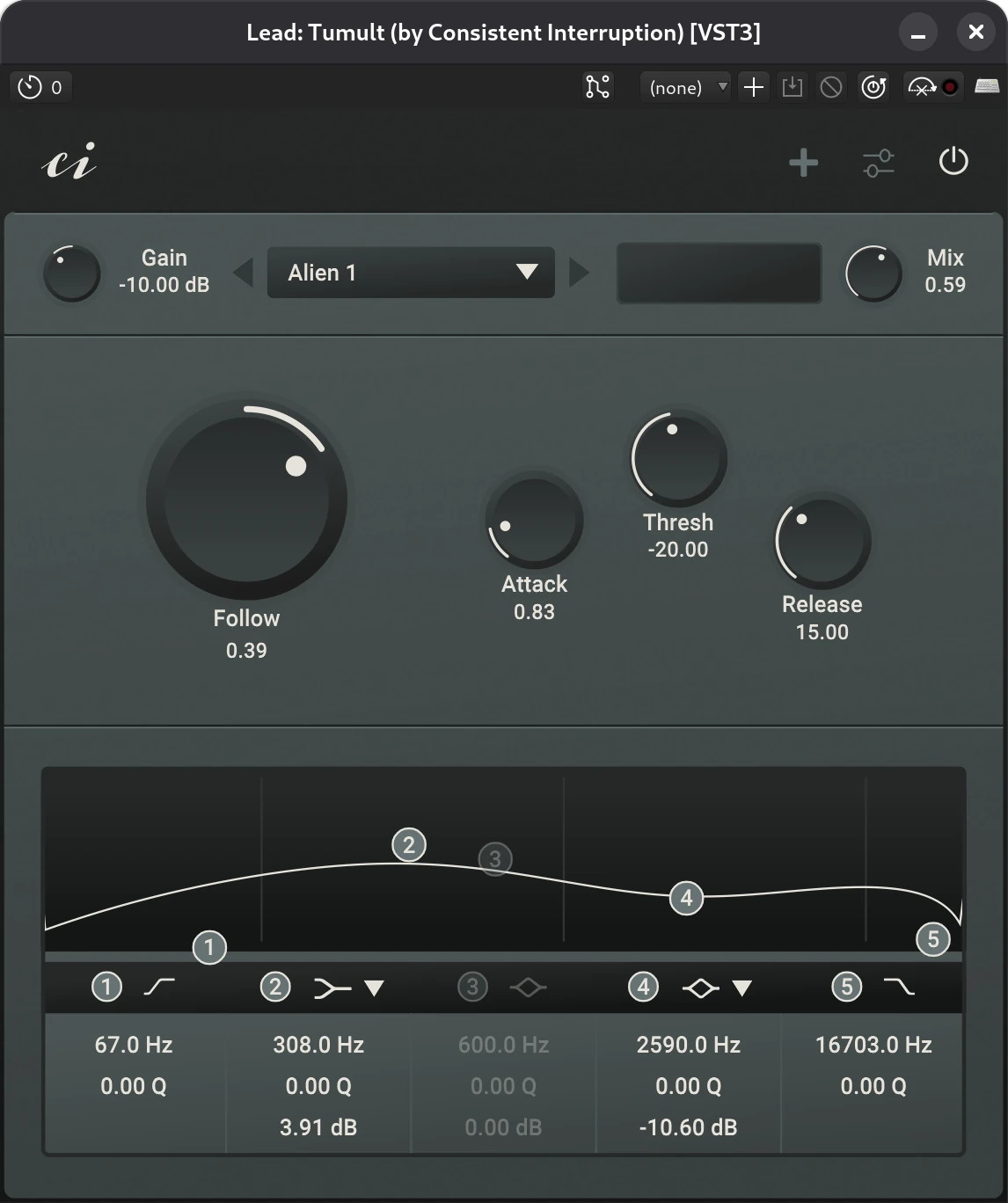Click the Thresh knob

point(679,458)
